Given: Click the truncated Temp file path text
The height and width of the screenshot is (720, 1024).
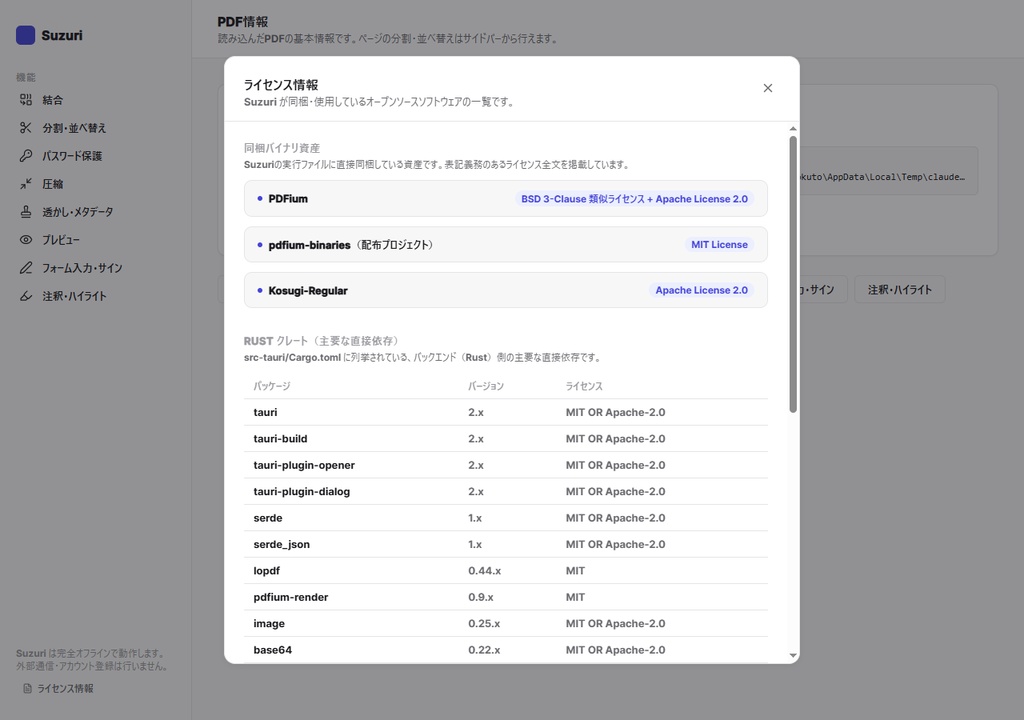Looking at the screenshot, I should tap(882, 177).
